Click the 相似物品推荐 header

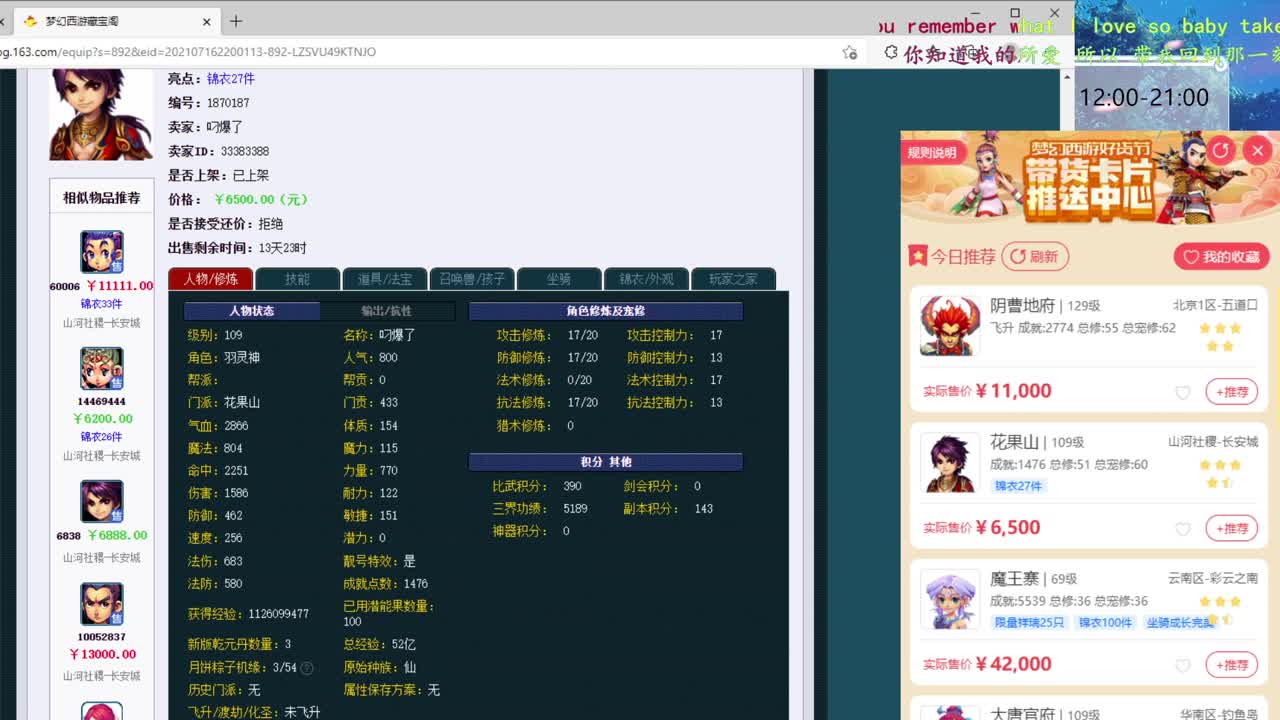click(101, 198)
